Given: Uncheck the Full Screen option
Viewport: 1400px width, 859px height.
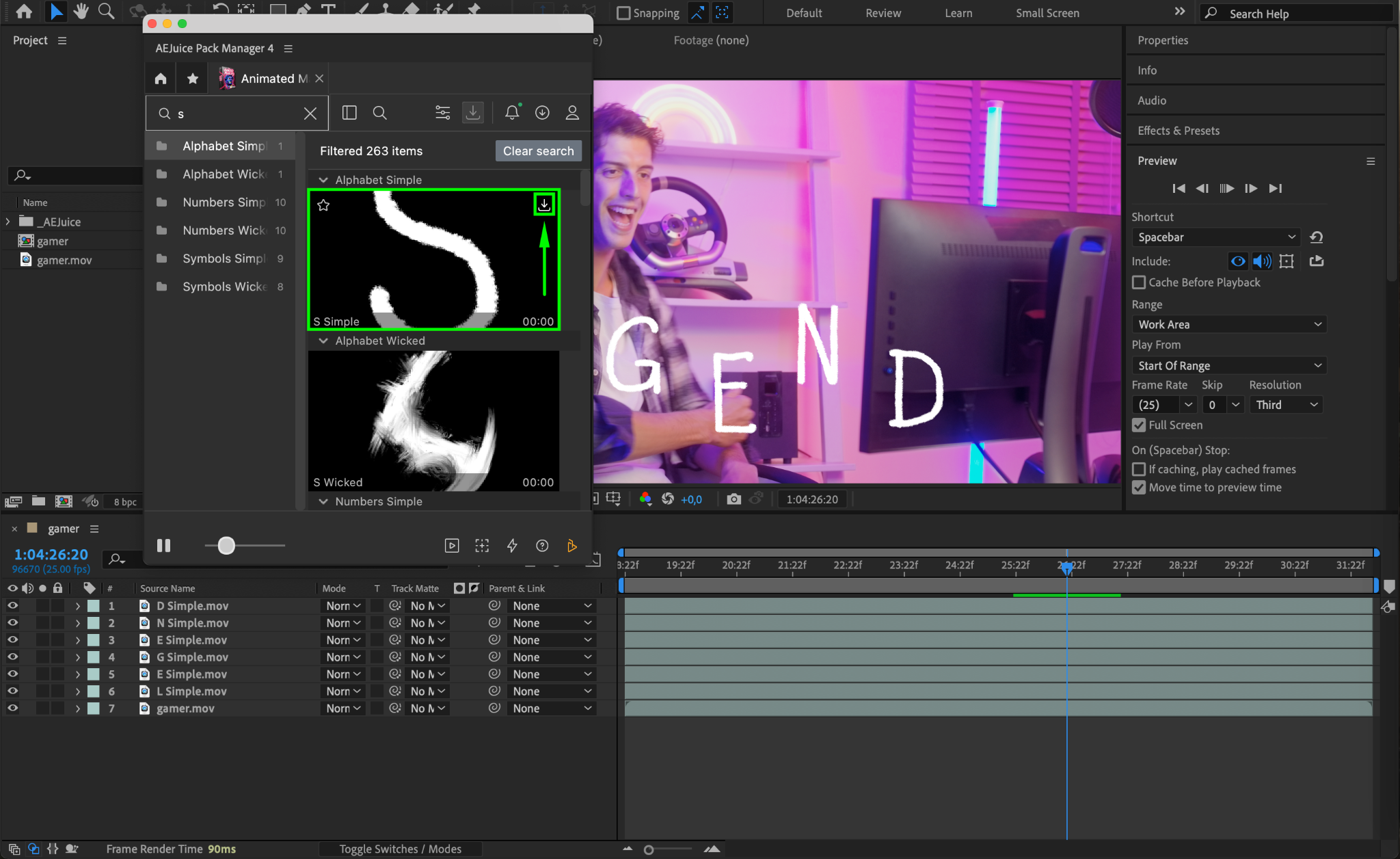Looking at the screenshot, I should click(1139, 425).
